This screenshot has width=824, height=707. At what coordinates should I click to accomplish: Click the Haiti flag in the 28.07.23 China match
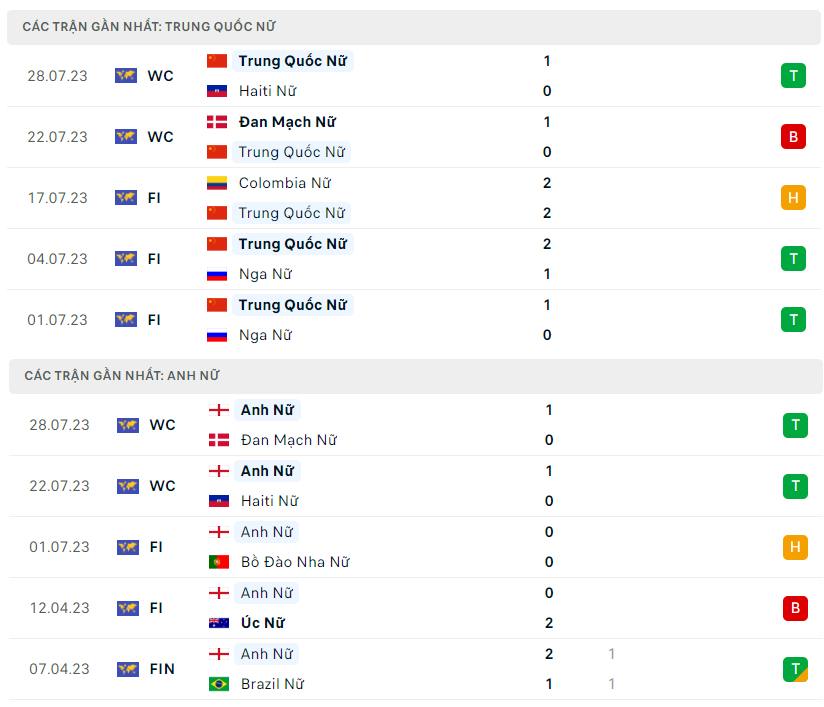point(217,91)
